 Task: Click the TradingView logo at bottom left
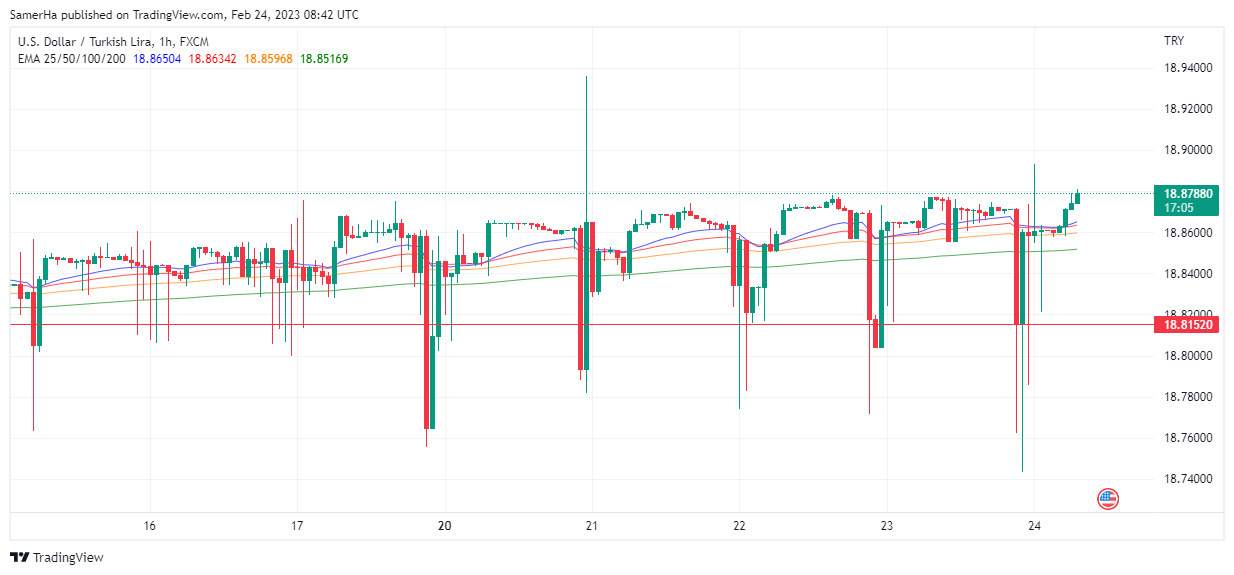click(57, 557)
